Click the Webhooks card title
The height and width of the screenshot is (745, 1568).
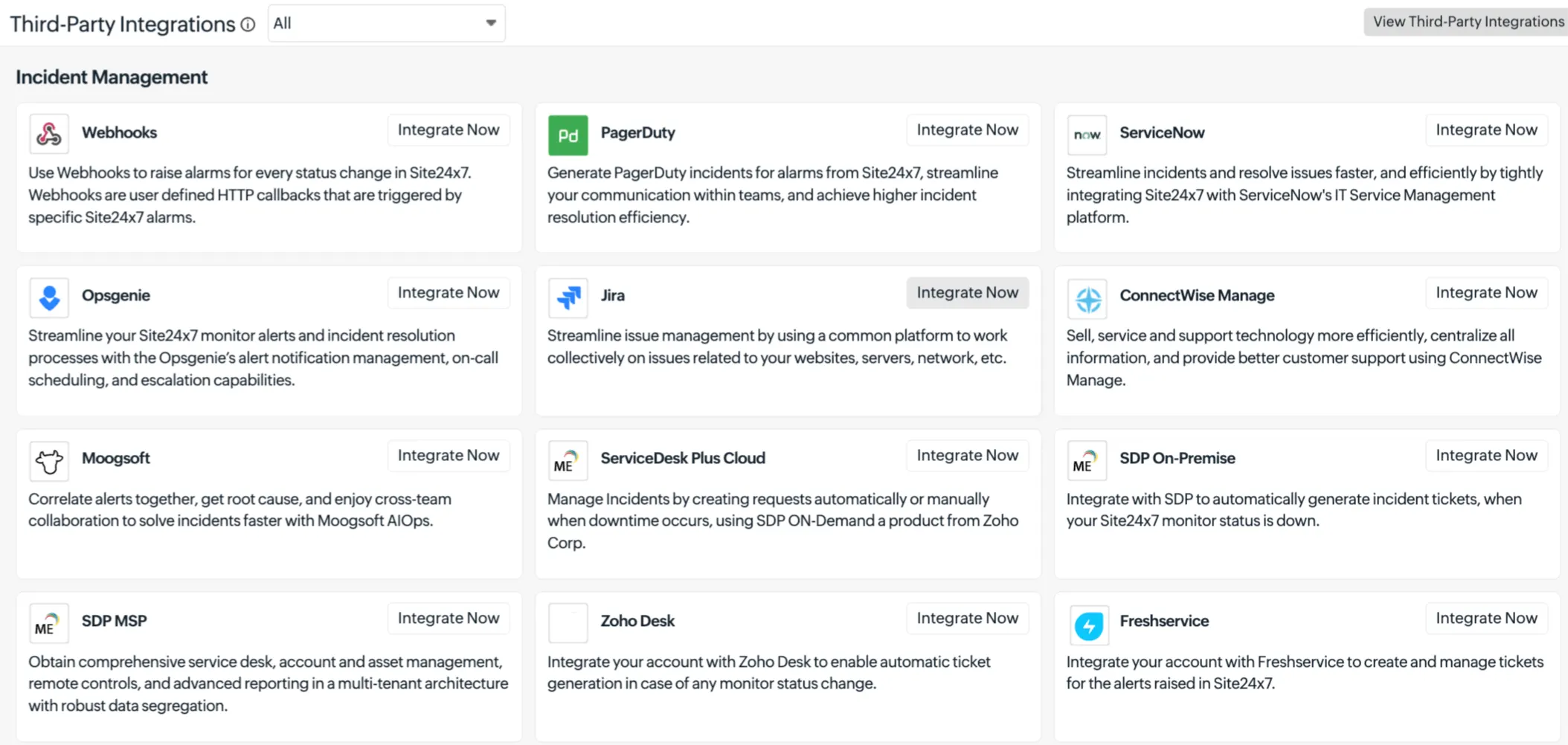coord(119,132)
